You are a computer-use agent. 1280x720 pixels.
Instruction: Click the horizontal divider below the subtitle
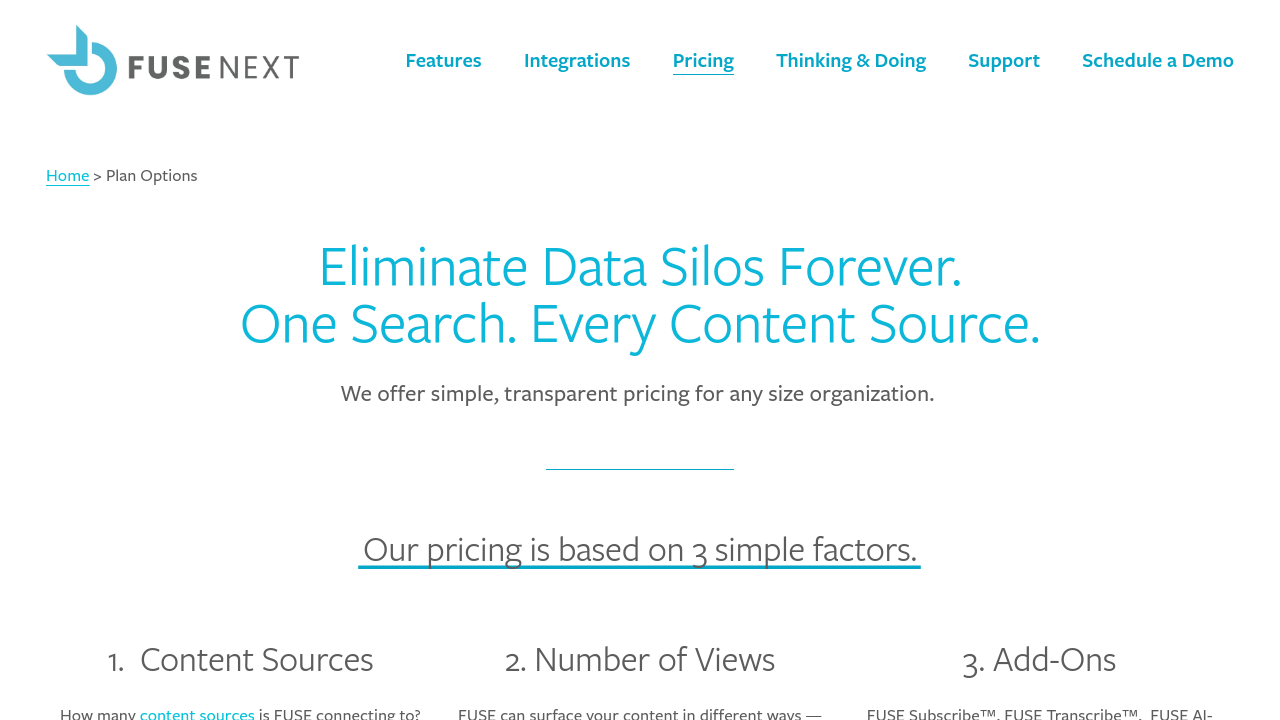pos(640,469)
